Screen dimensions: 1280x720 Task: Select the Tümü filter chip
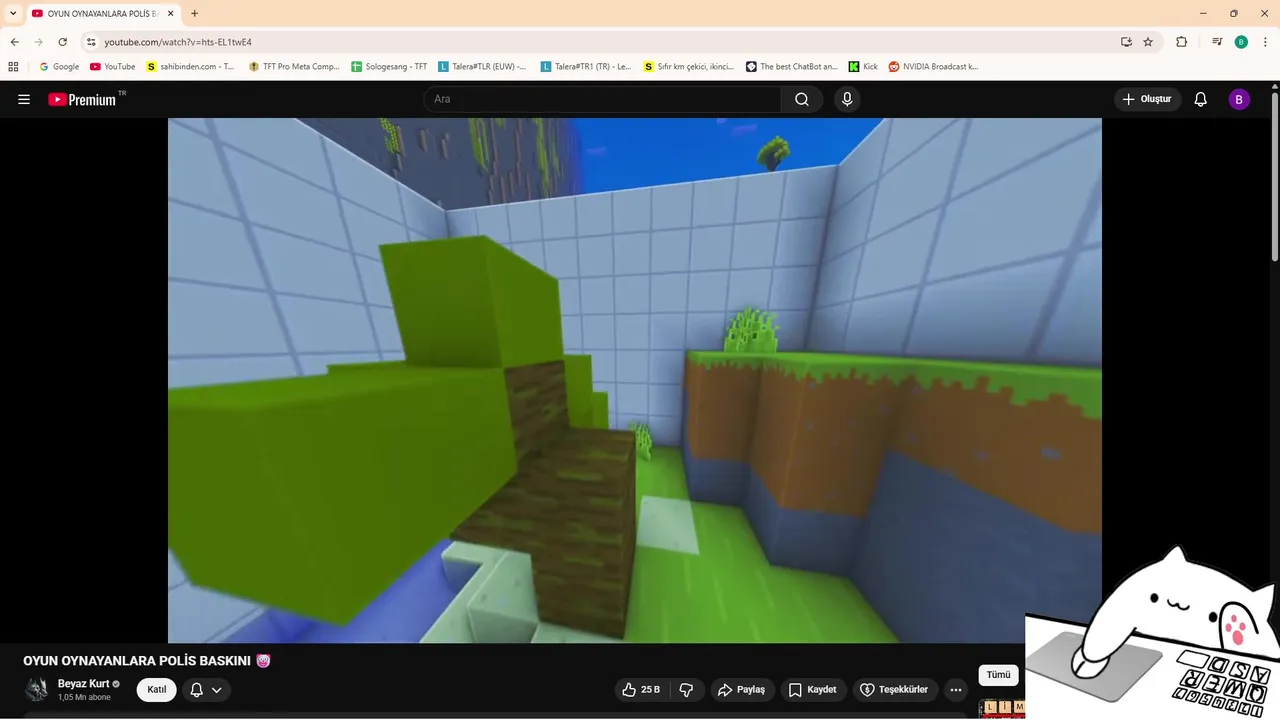[x=998, y=675]
